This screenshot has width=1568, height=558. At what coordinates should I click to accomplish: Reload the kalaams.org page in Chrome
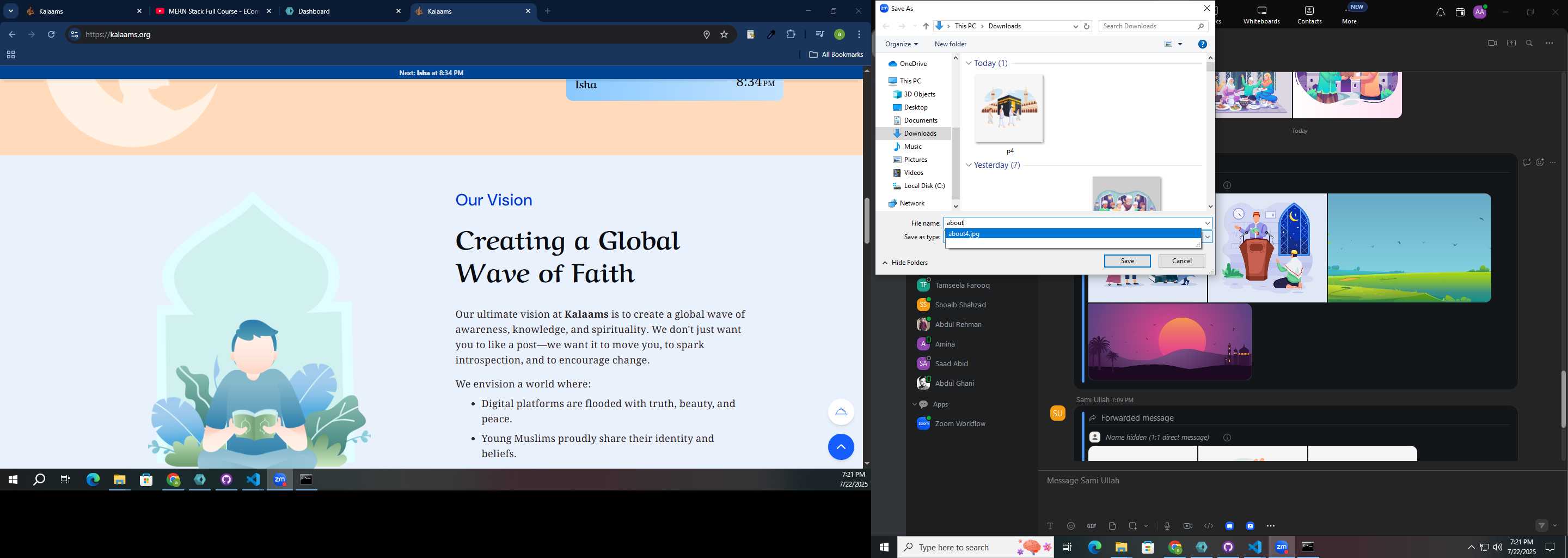(x=52, y=35)
